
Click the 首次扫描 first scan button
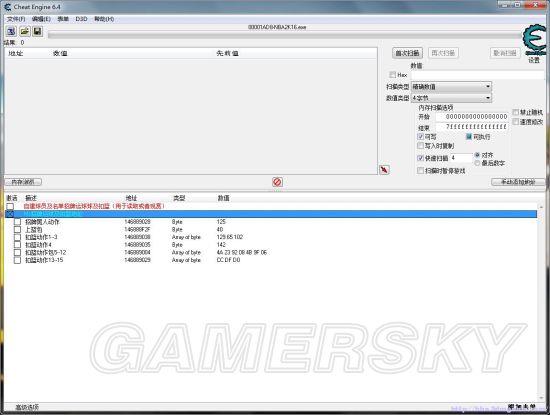407,53
